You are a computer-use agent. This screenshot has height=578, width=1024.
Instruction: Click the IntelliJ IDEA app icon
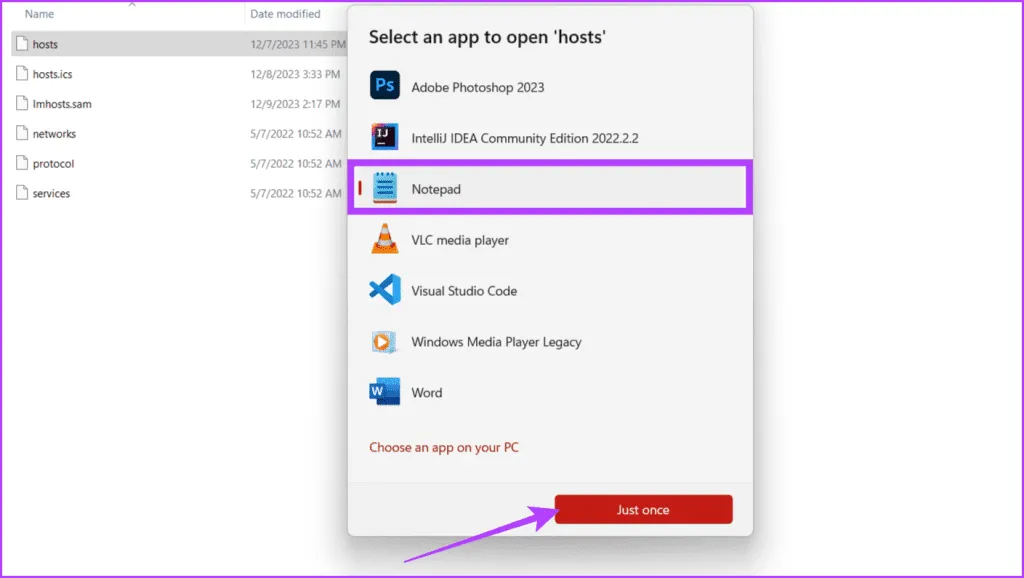385,137
